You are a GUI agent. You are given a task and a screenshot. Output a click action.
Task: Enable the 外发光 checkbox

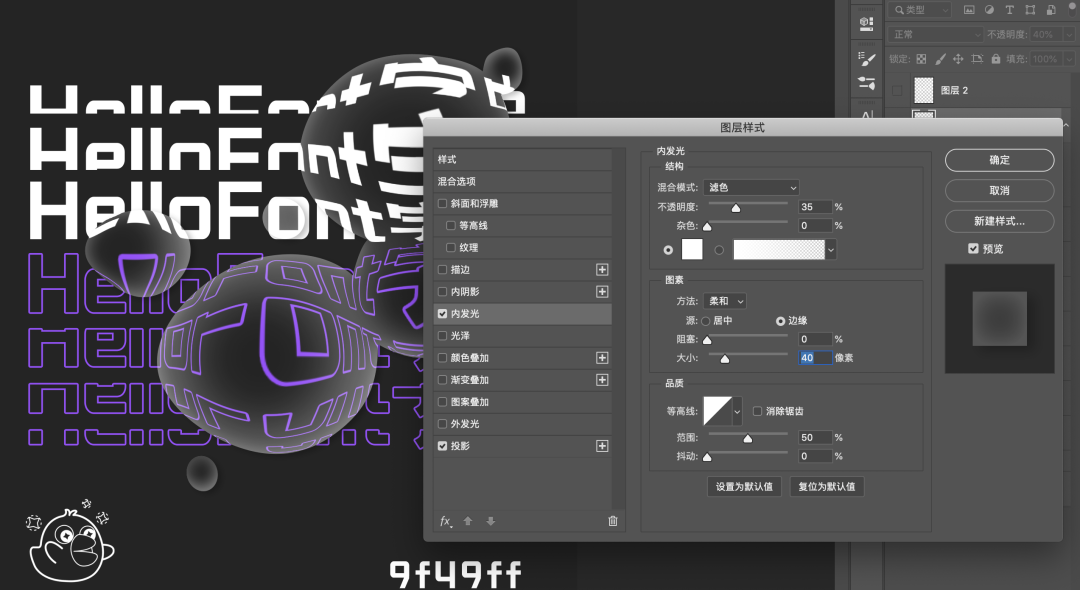click(443, 424)
